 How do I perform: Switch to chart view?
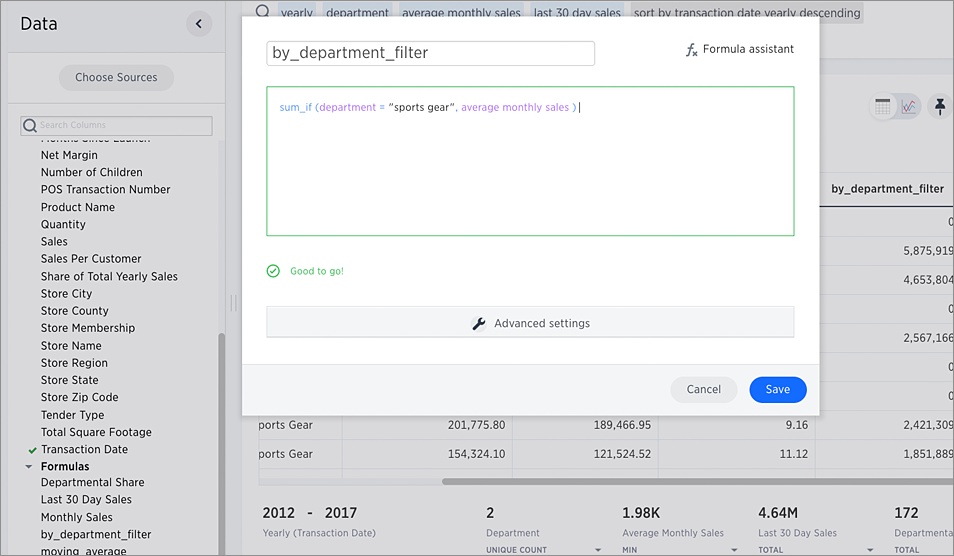908,107
